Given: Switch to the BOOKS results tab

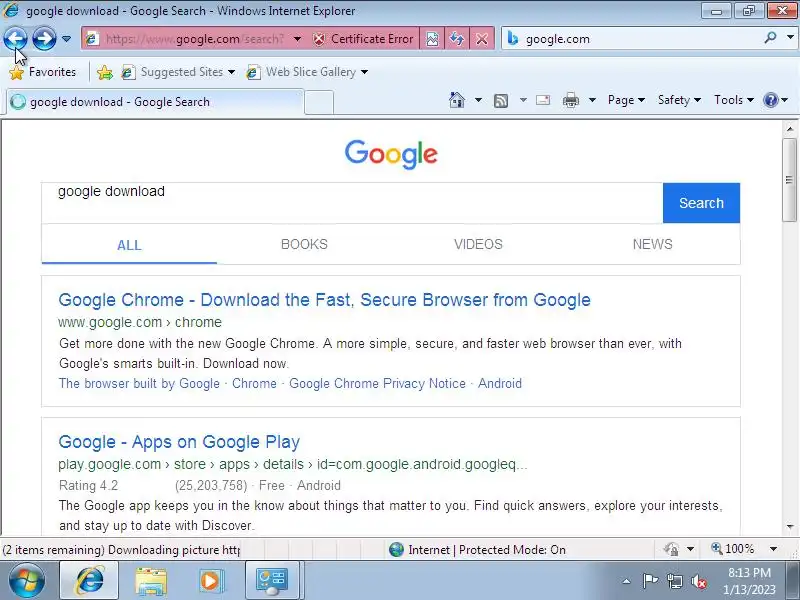Looking at the screenshot, I should 304,244.
